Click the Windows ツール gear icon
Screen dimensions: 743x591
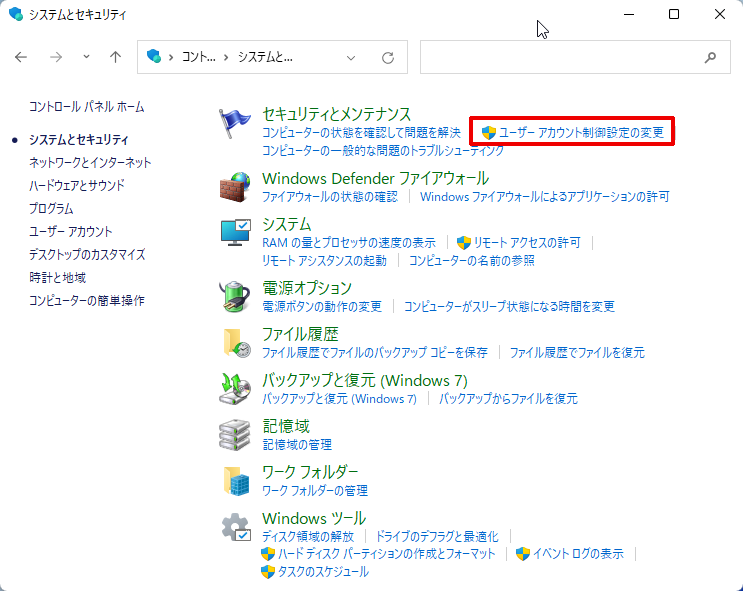point(236,527)
